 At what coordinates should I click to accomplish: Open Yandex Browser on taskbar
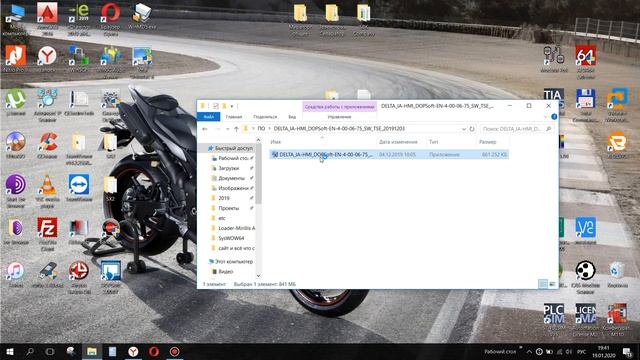pyautogui.click(x=133, y=351)
